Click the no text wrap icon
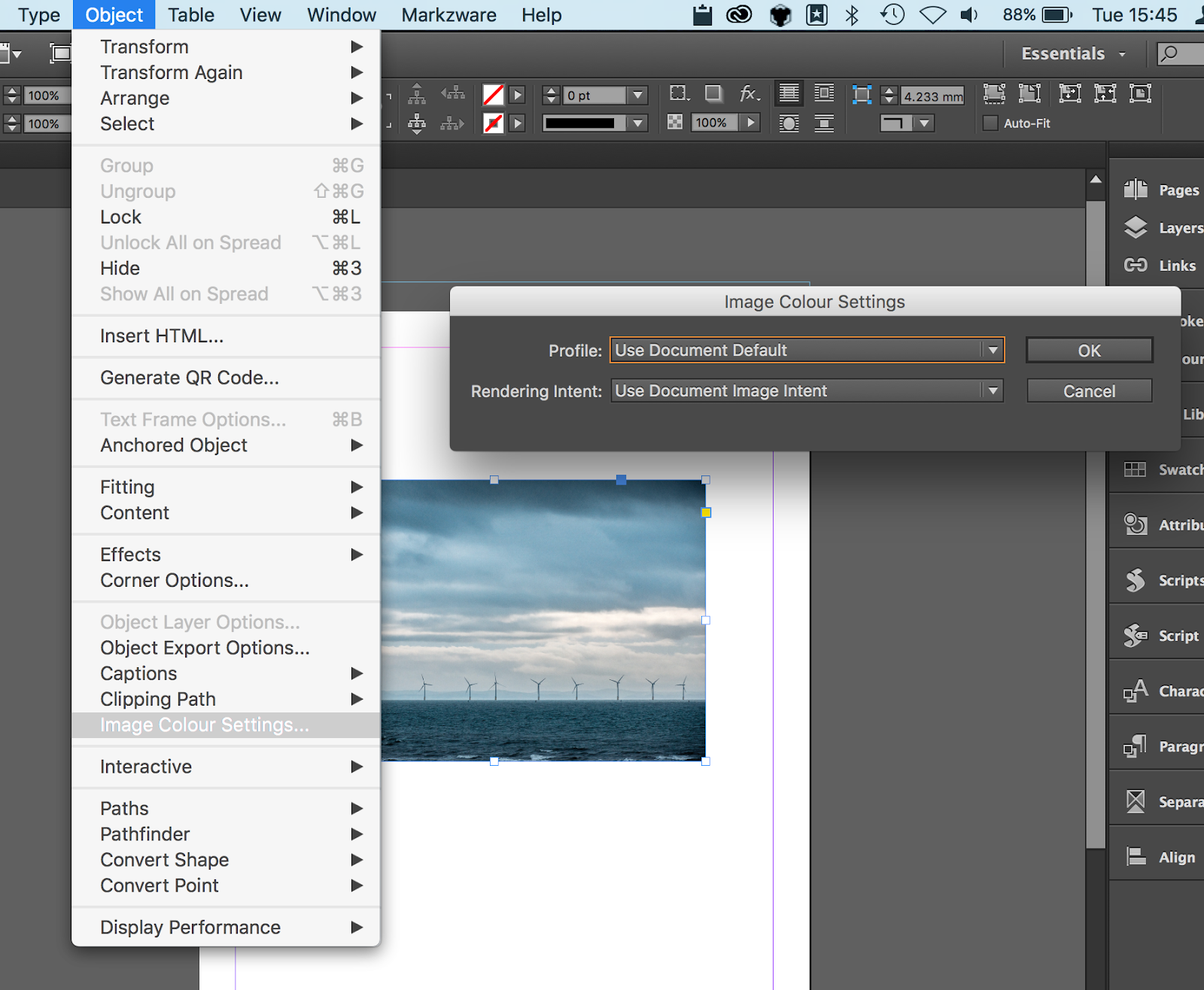The height and width of the screenshot is (990, 1204). click(789, 93)
